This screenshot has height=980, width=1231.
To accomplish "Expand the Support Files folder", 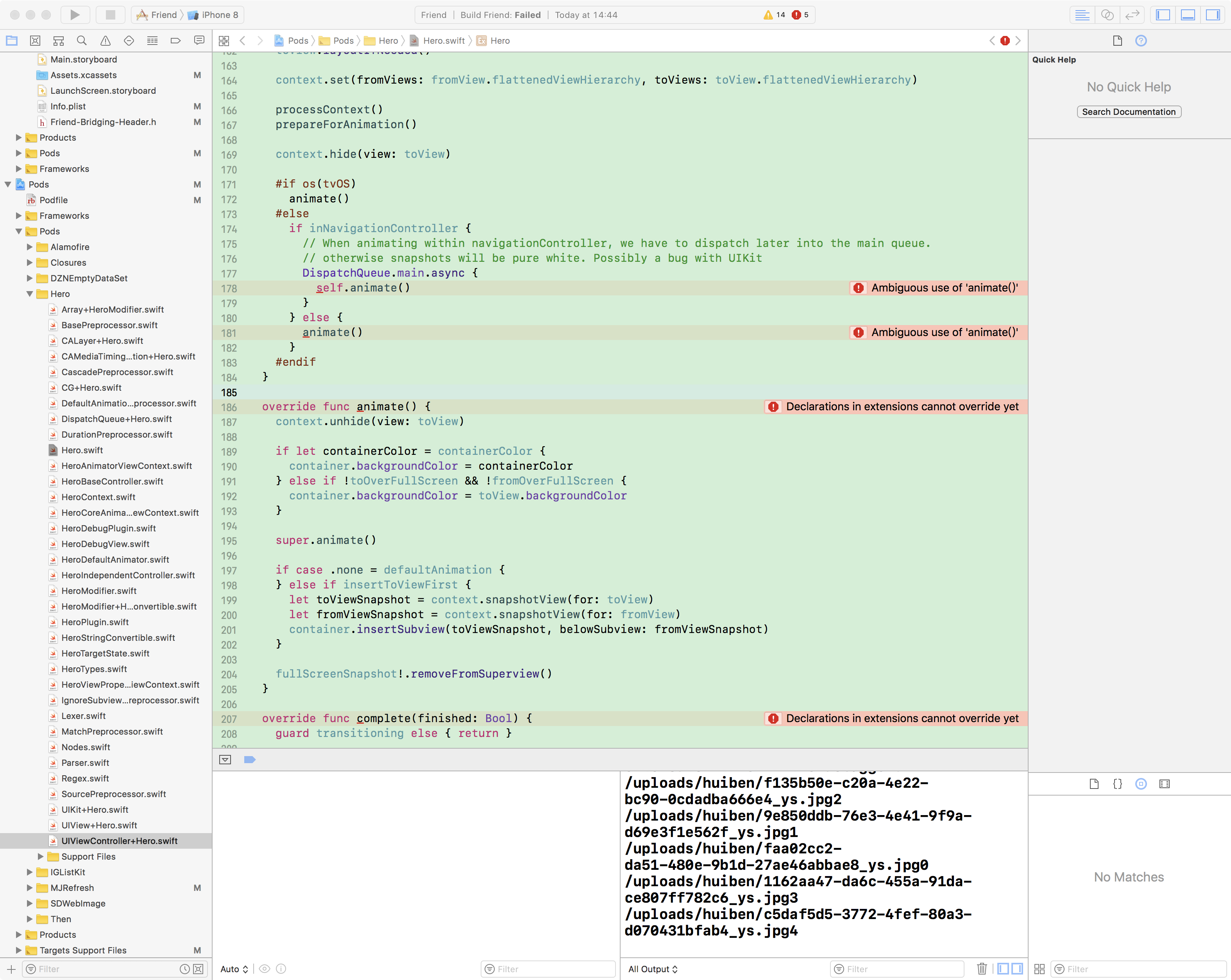I will click(41, 857).
